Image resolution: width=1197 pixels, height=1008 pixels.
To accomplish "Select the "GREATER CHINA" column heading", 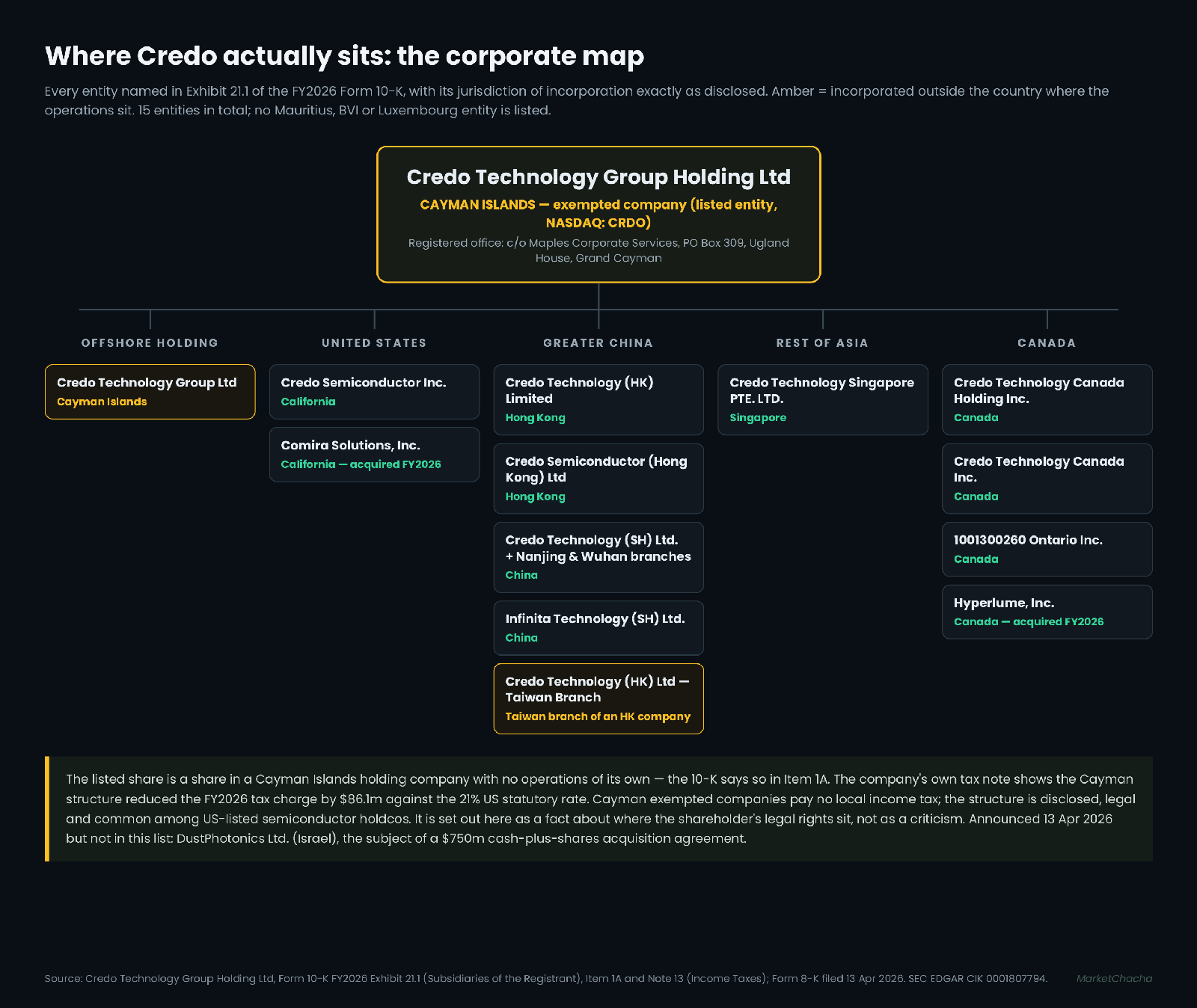I will point(598,343).
